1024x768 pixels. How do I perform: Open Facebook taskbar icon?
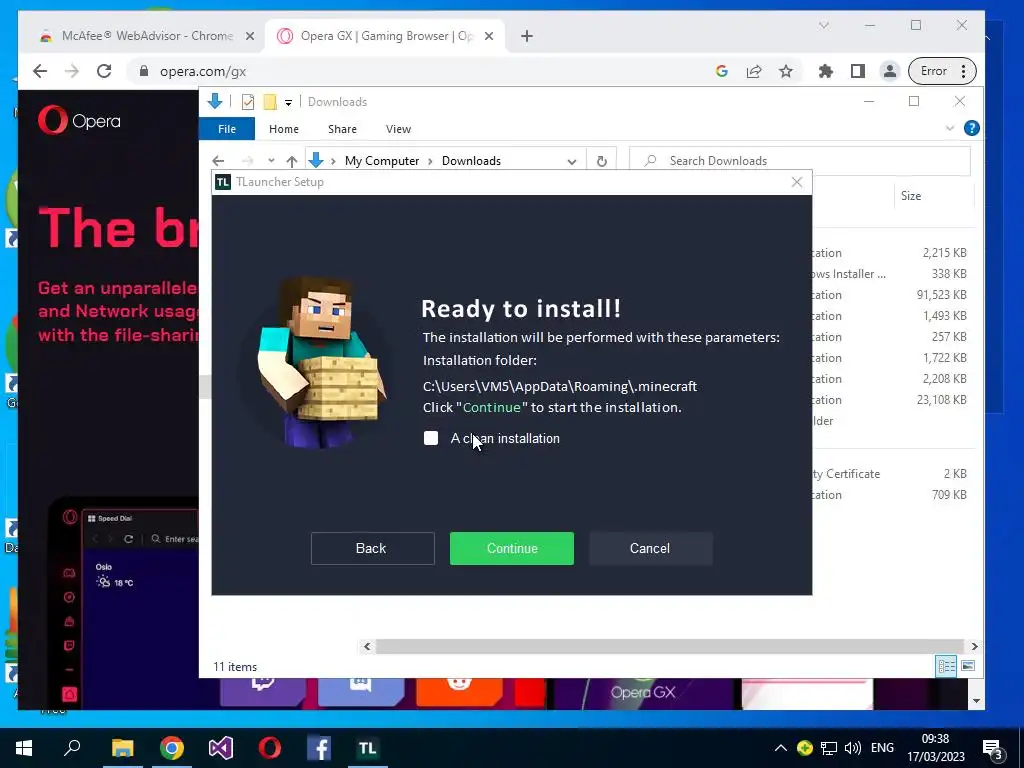(319, 748)
